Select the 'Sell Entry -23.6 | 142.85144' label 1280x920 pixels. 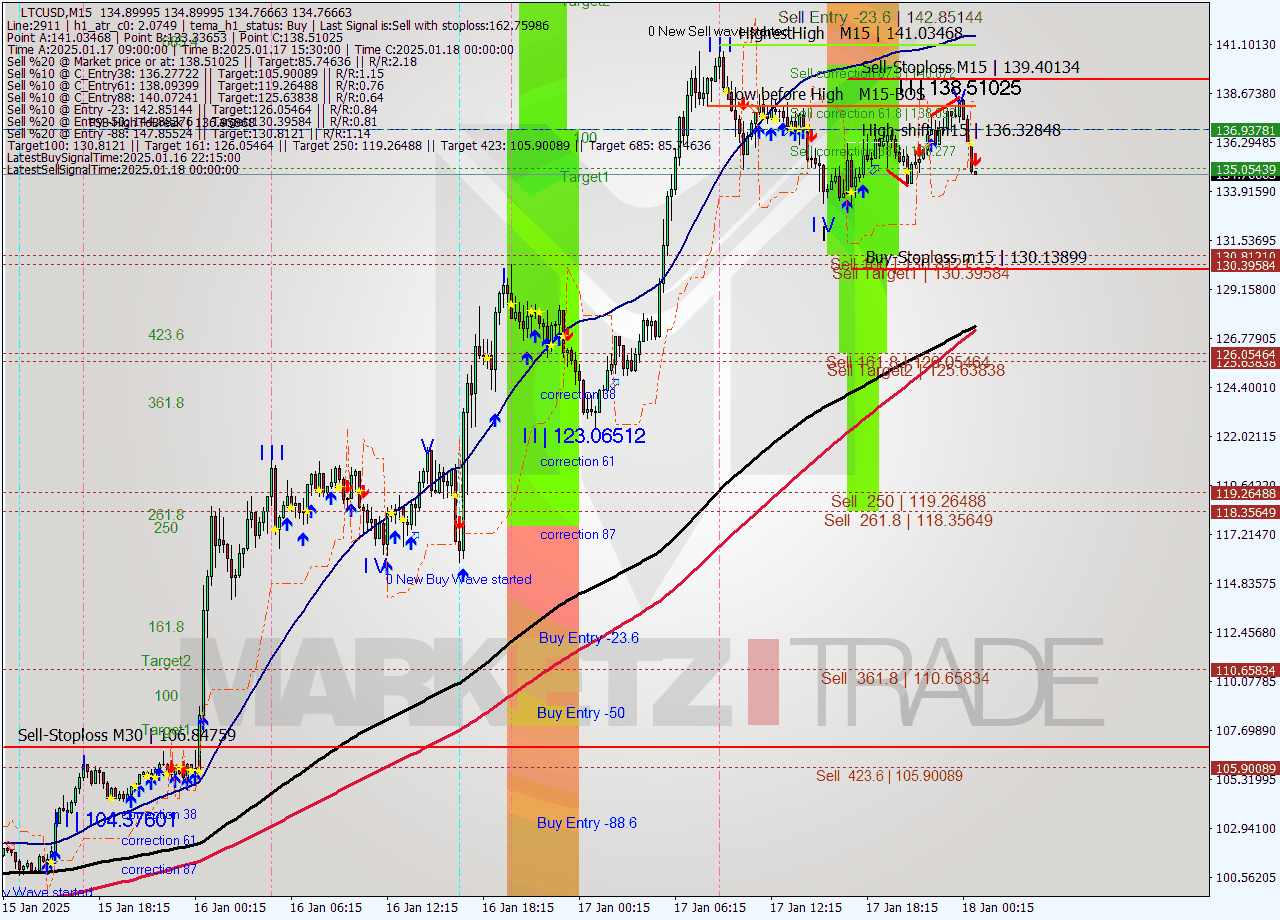[x=880, y=17]
